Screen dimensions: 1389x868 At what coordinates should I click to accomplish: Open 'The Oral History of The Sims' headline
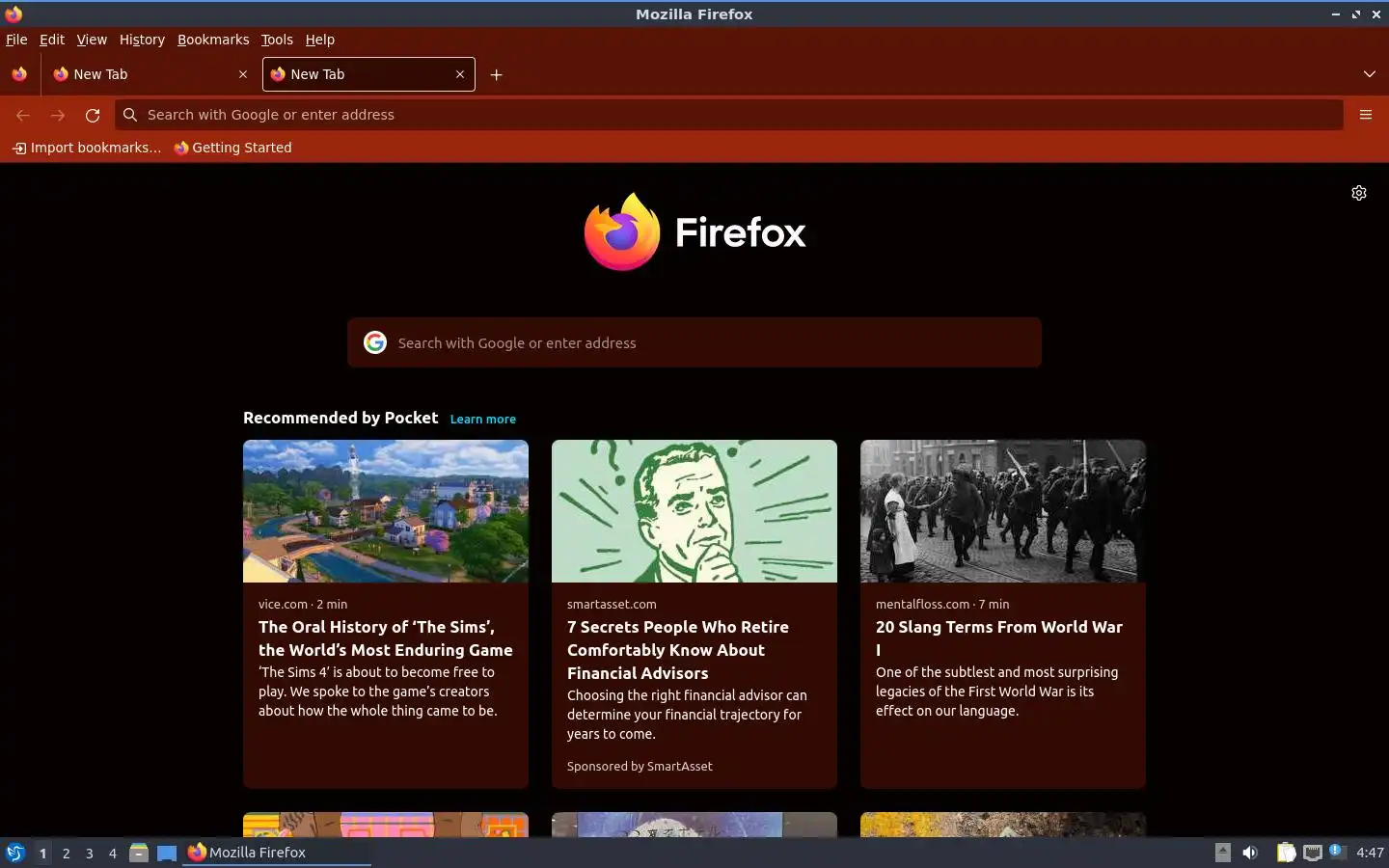pyautogui.click(x=386, y=638)
